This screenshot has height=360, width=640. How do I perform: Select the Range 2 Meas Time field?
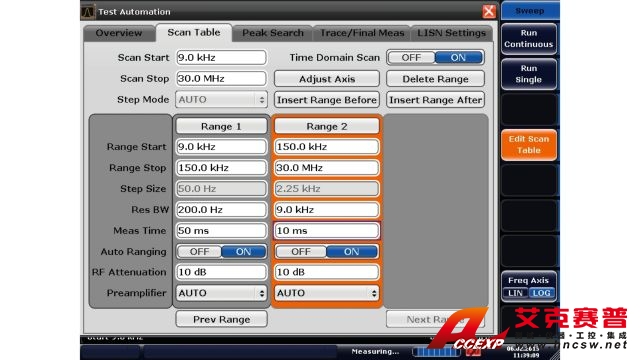(x=327, y=231)
